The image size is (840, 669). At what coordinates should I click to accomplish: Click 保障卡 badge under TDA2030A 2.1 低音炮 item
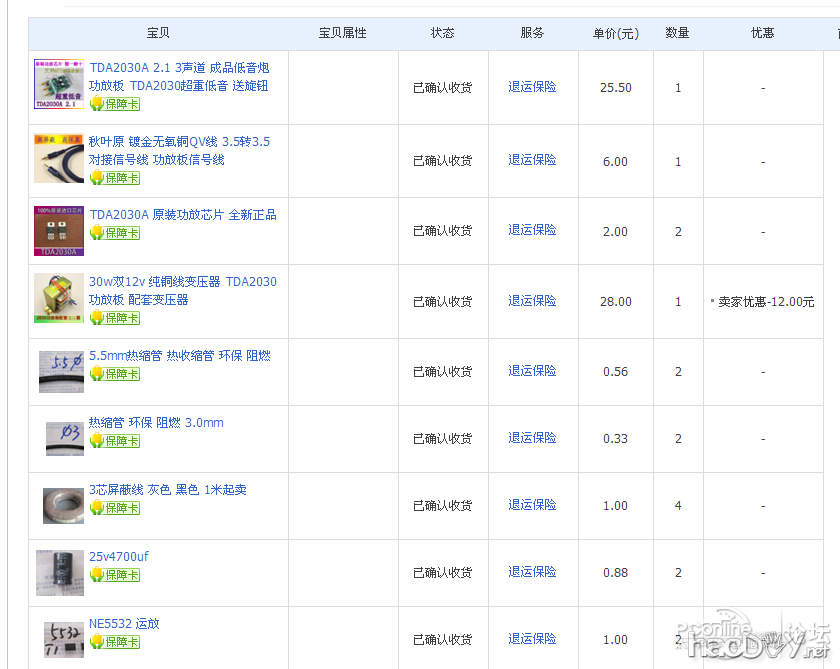pos(114,104)
